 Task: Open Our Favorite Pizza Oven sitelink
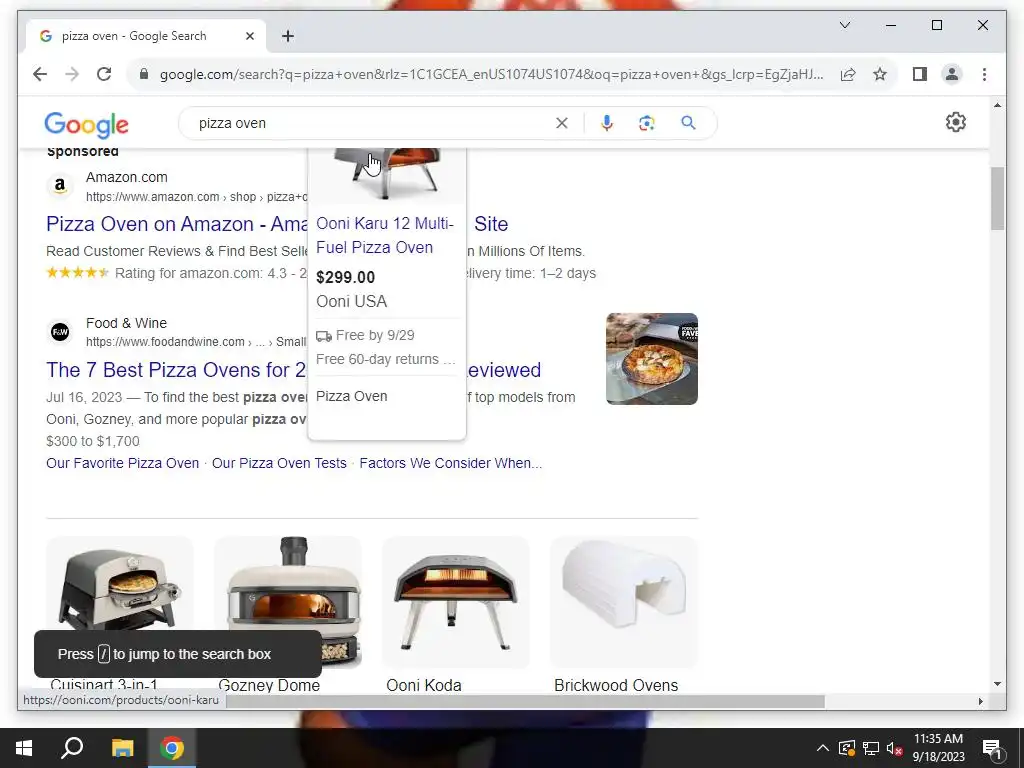(x=122, y=463)
